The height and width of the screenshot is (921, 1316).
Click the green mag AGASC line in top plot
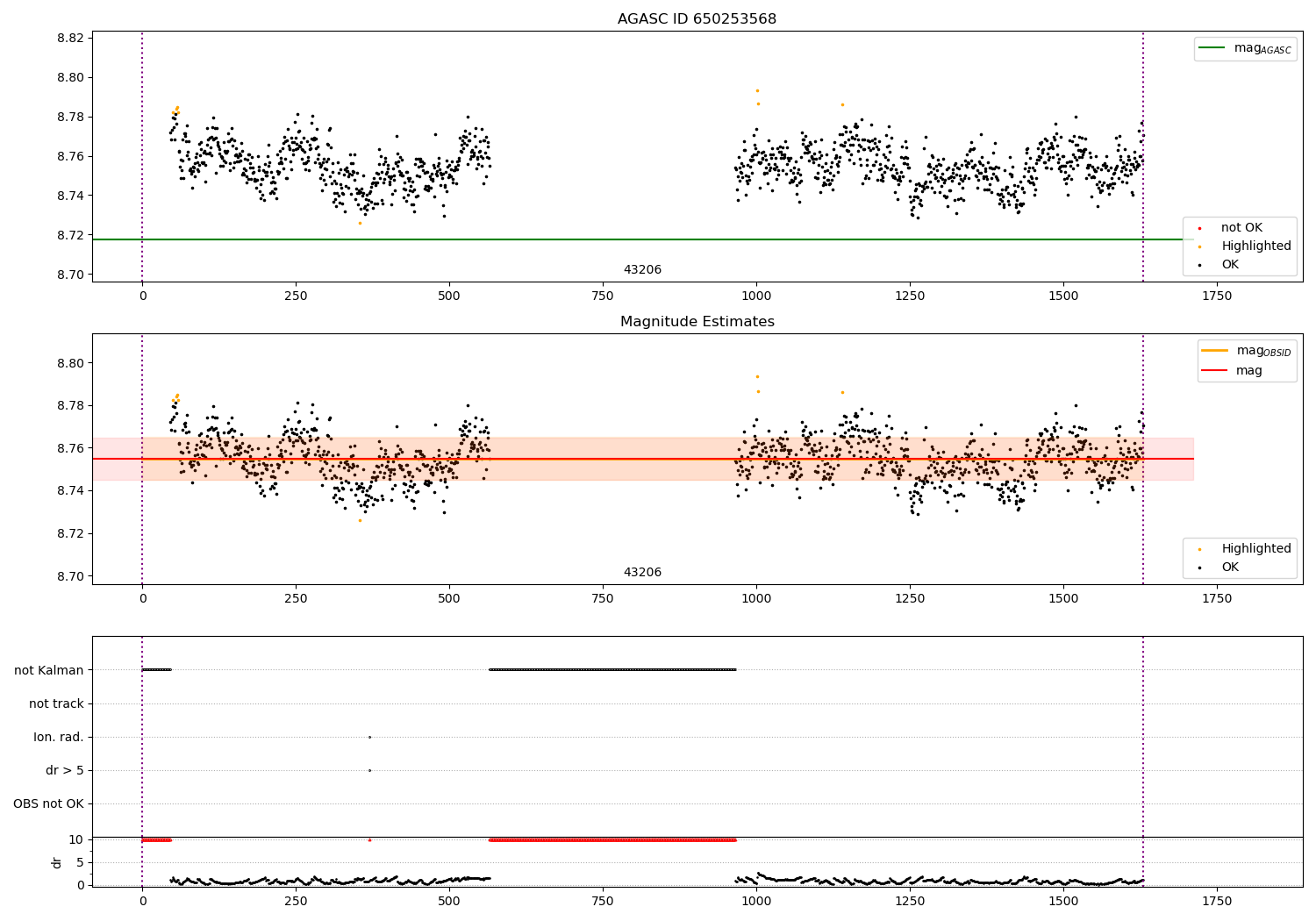tap(643, 239)
